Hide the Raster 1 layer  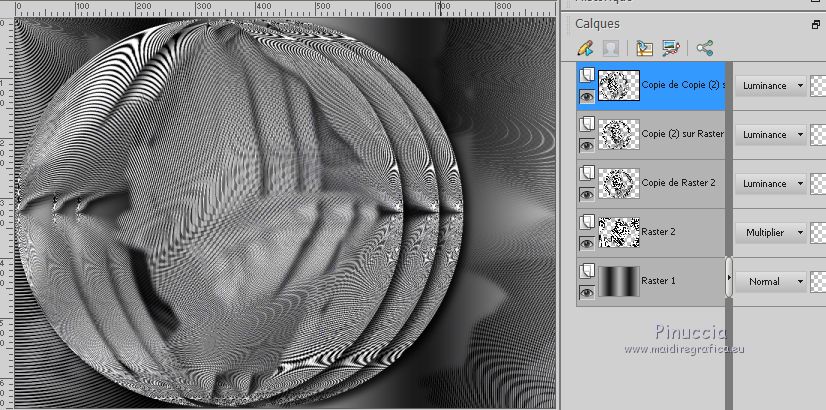pyautogui.click(x=587, y=292)
